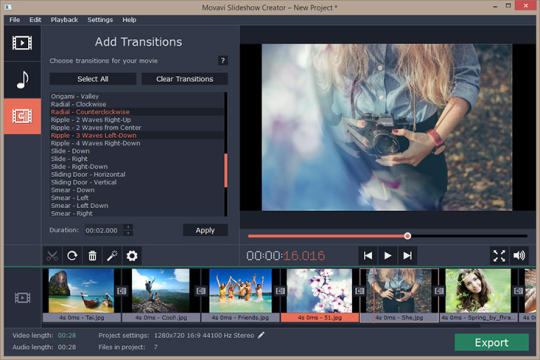Select Ripple - 2 Waves from Center
Image resolution: width=540 pixels, height=360 pixels.
(x=137, y=127)
